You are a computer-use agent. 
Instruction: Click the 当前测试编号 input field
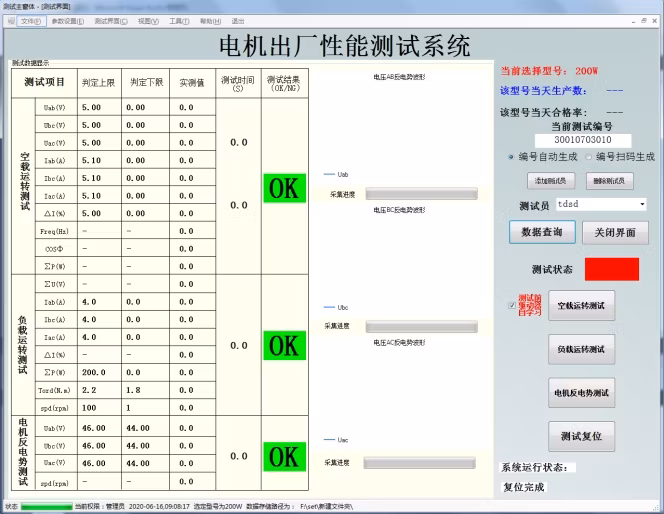[581, 141]
